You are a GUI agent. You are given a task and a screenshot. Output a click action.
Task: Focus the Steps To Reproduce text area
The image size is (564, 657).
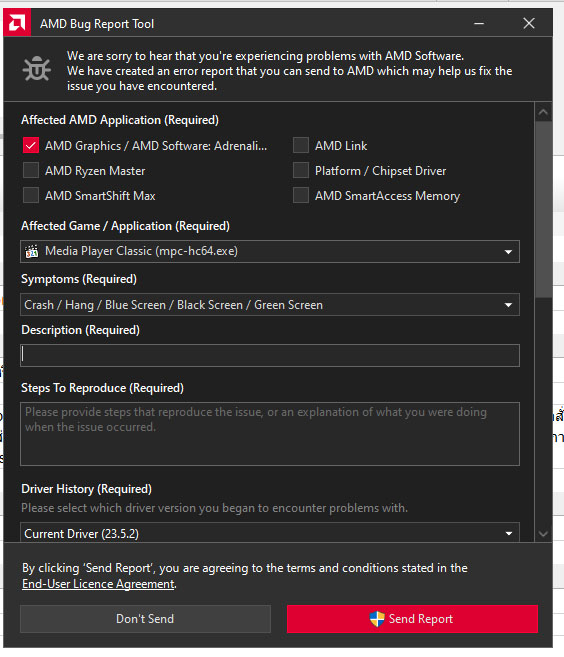tap(270, 434)
